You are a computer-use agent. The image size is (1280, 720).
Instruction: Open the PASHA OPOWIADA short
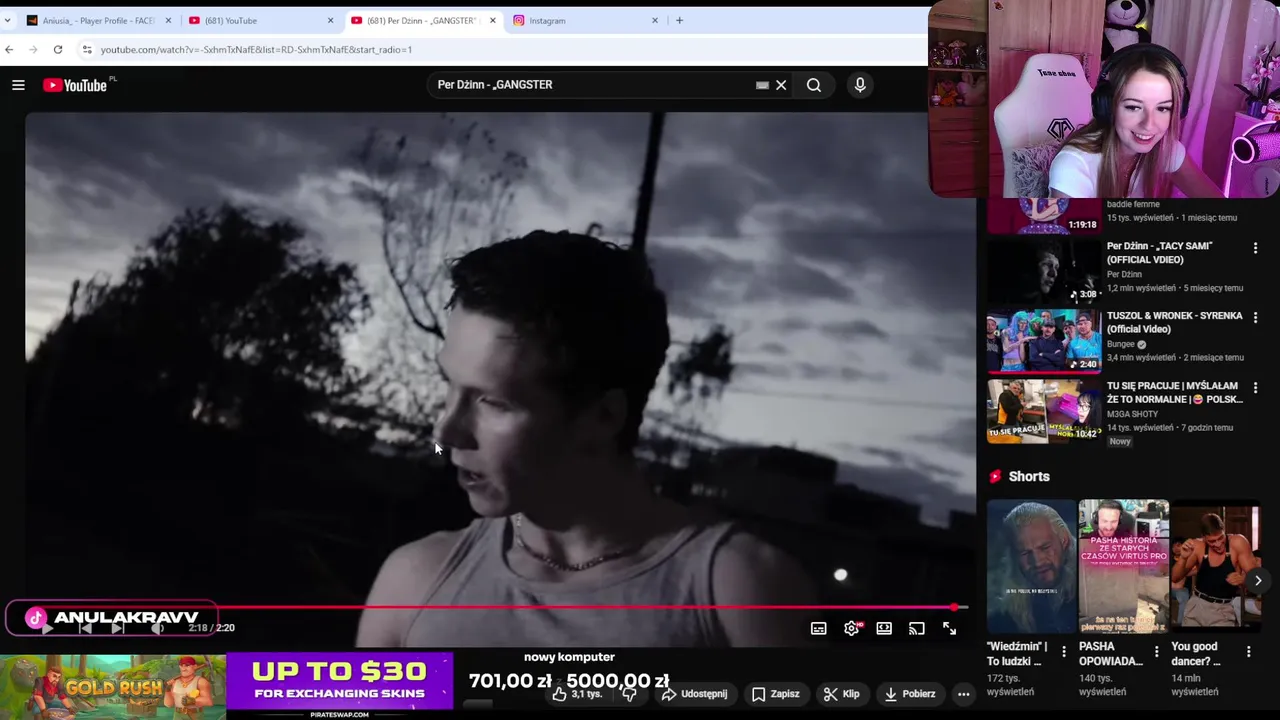pyautogui.click(x=1123, y=566)
